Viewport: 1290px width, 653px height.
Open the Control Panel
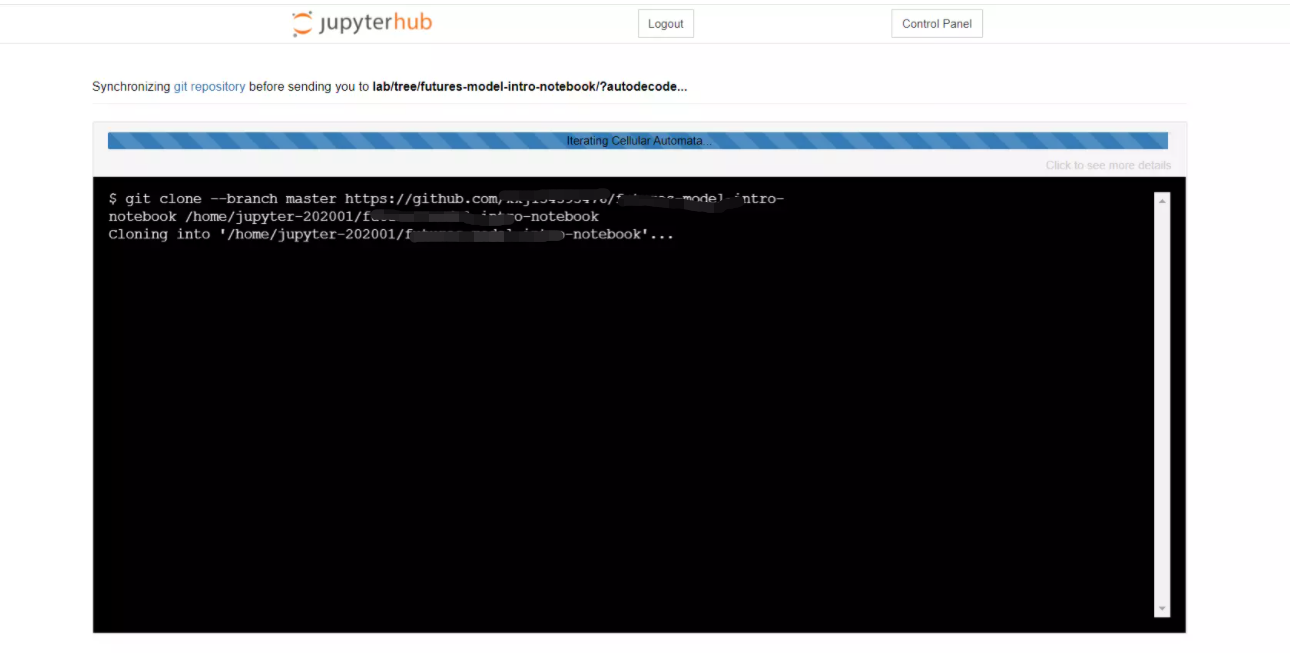coord(936,23)
